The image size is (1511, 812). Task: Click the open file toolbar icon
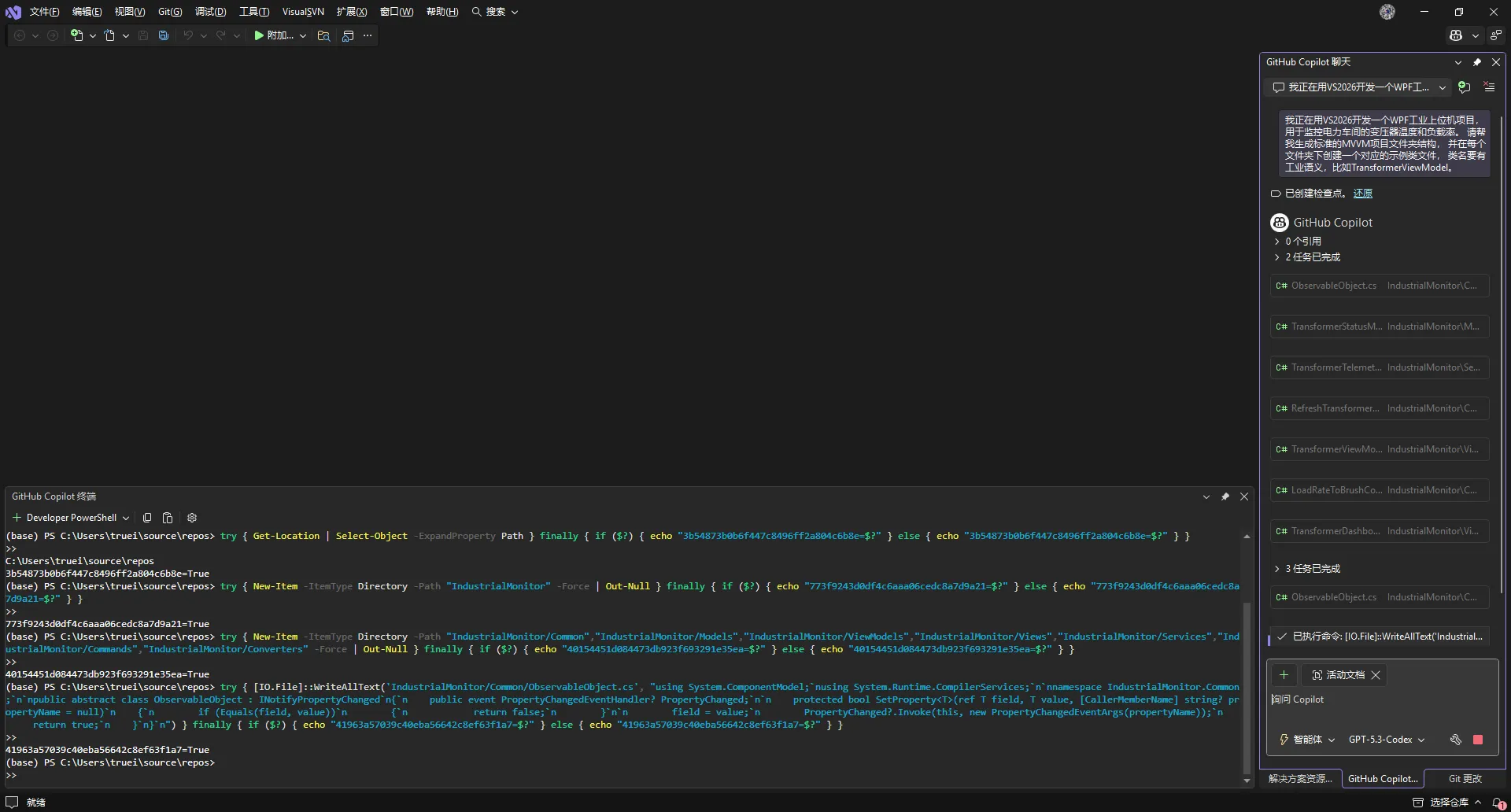pyautogui.click(x=109, y=35)
